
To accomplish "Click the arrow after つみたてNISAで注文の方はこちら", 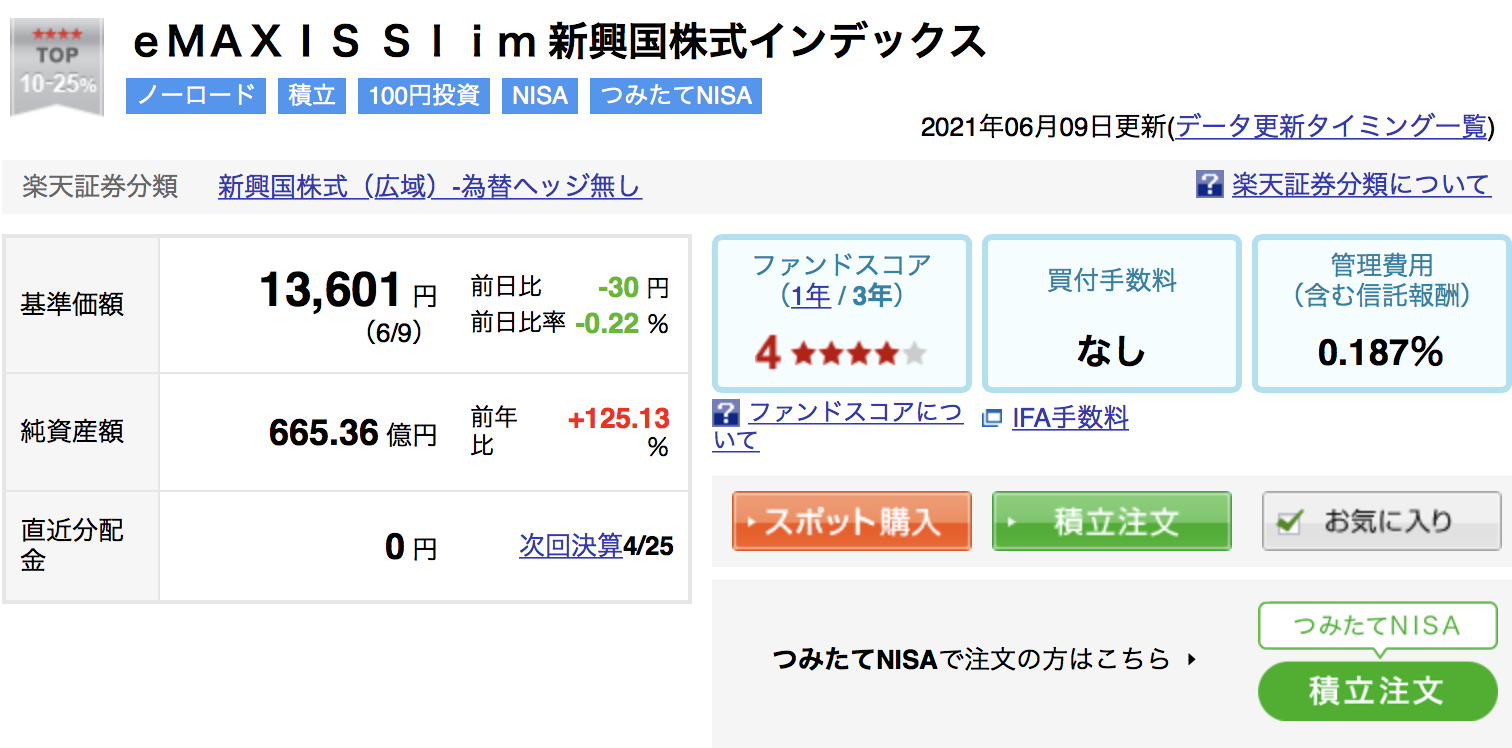I will click(x=1190, y=660).
